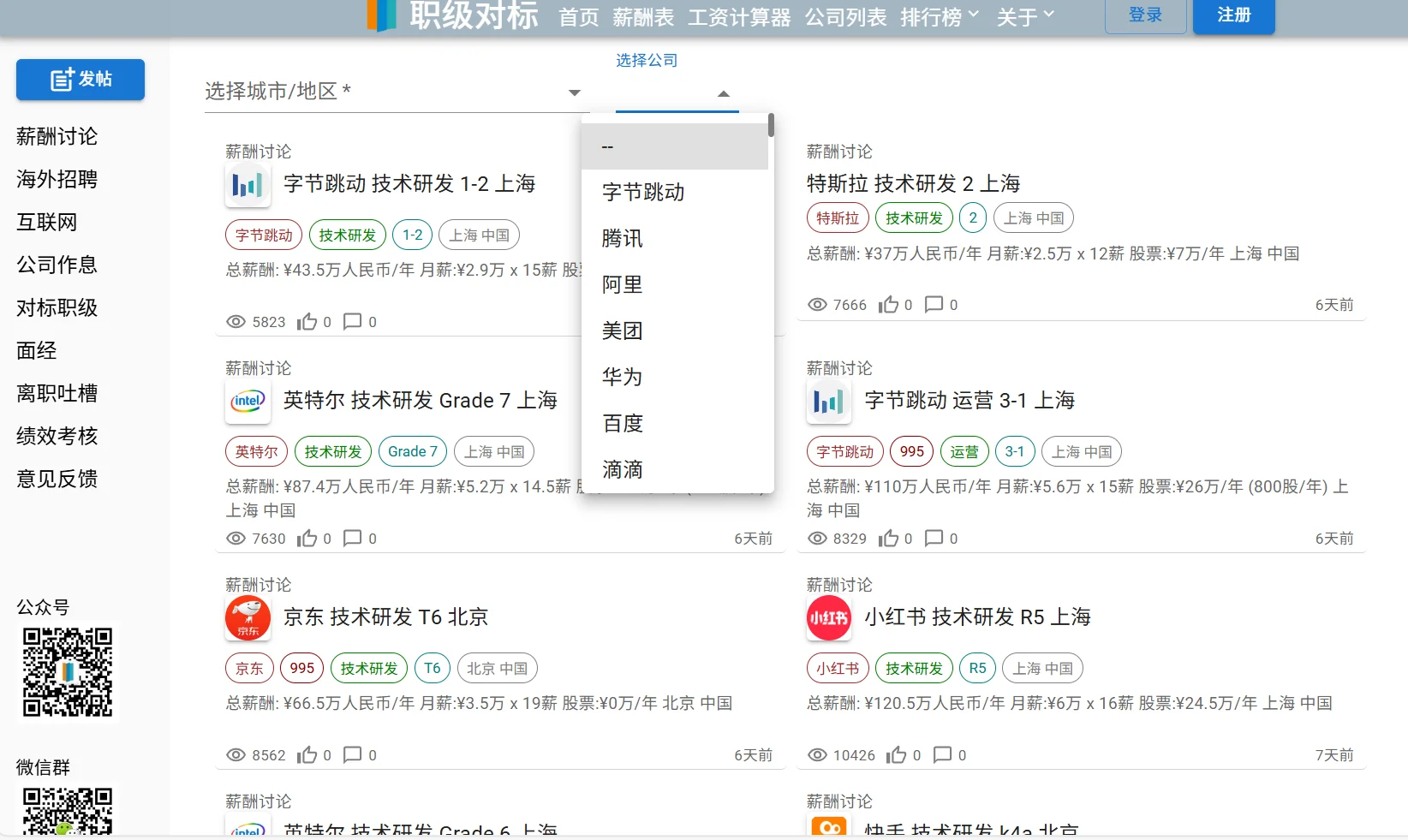Go to 首页 in the top navigation

point(579,17)
